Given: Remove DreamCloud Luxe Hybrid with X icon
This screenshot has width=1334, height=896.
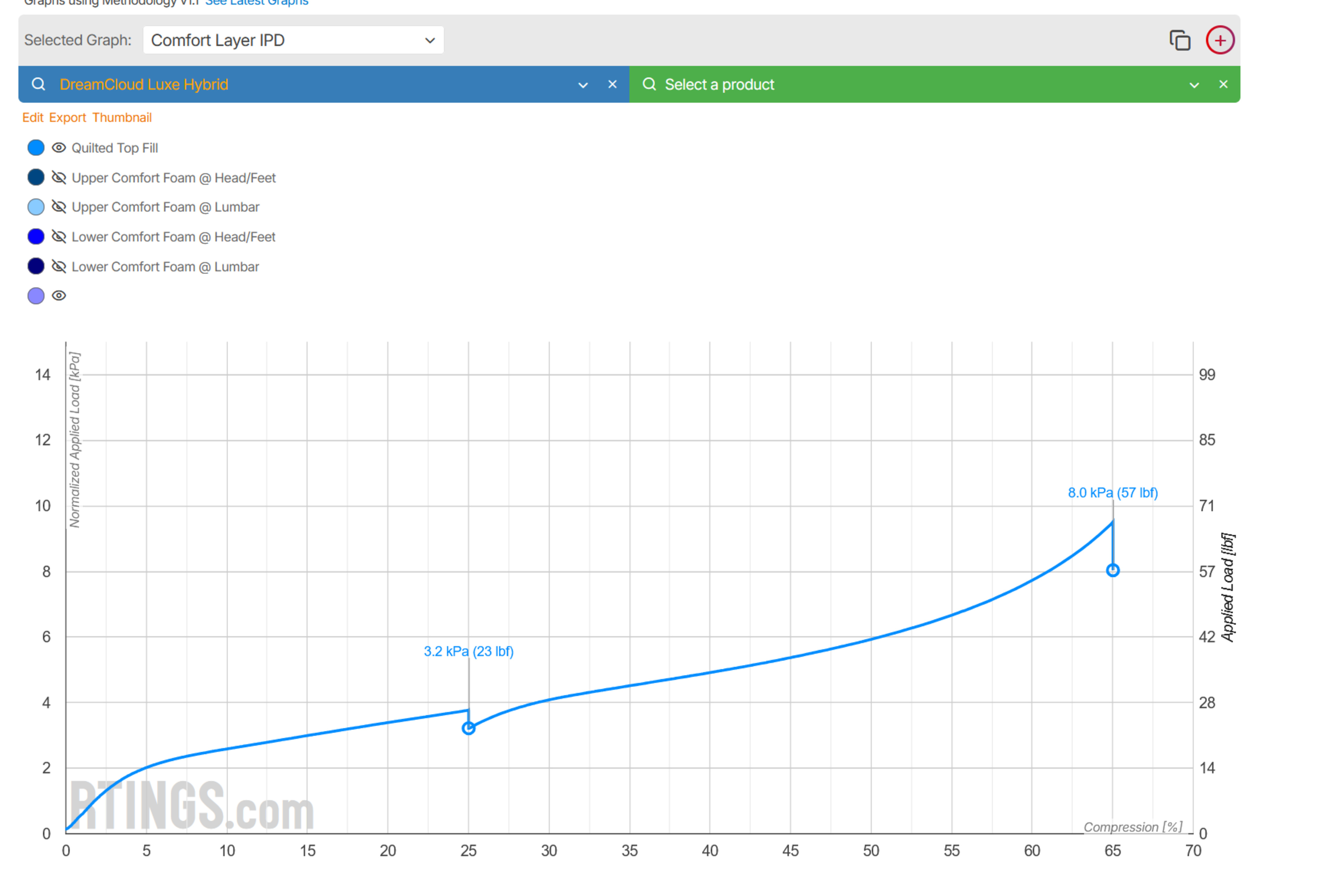Looking at the screenshot, I should [x=612, y=85].
